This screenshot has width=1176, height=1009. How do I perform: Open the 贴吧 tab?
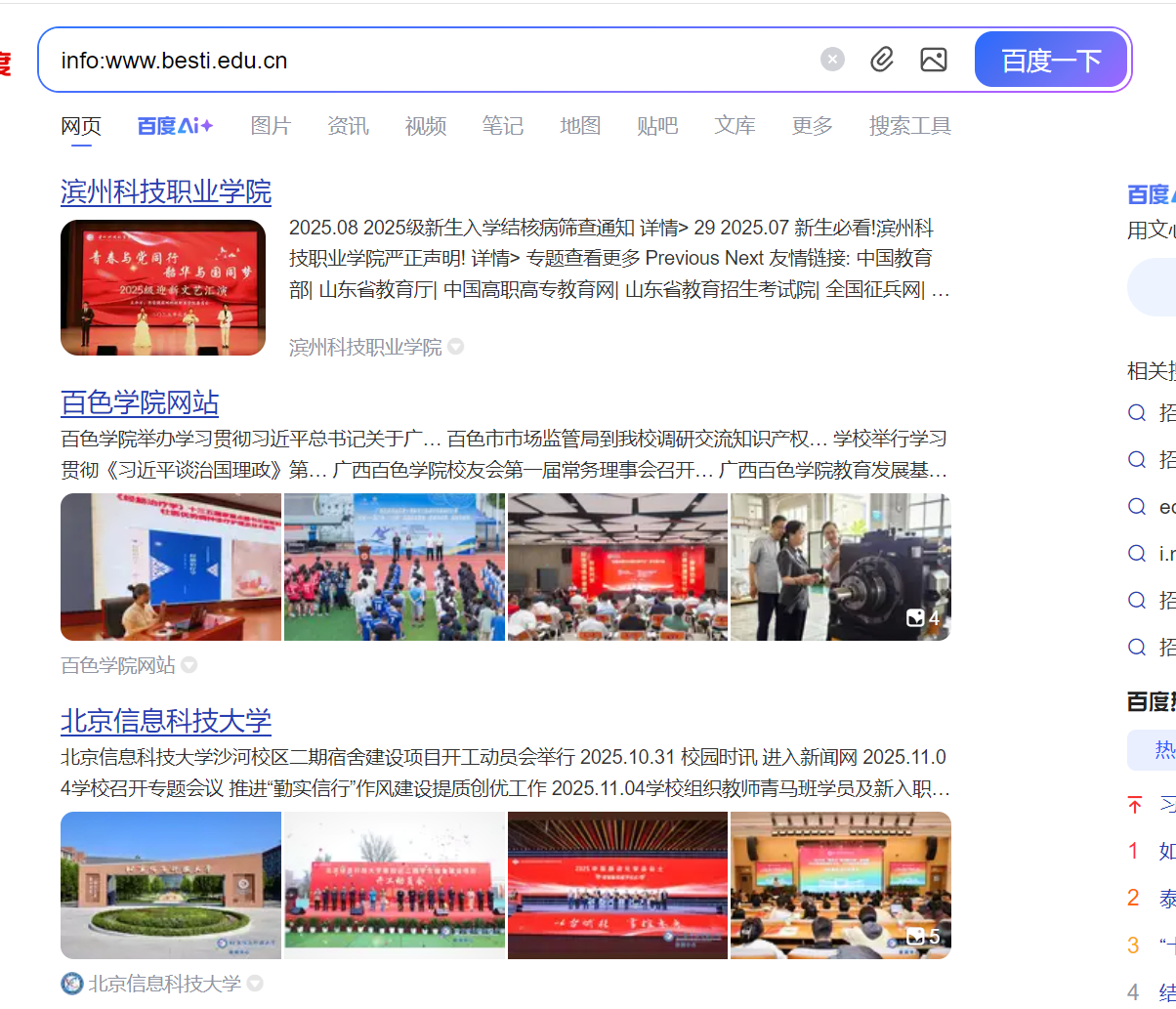tap(657, 125)
